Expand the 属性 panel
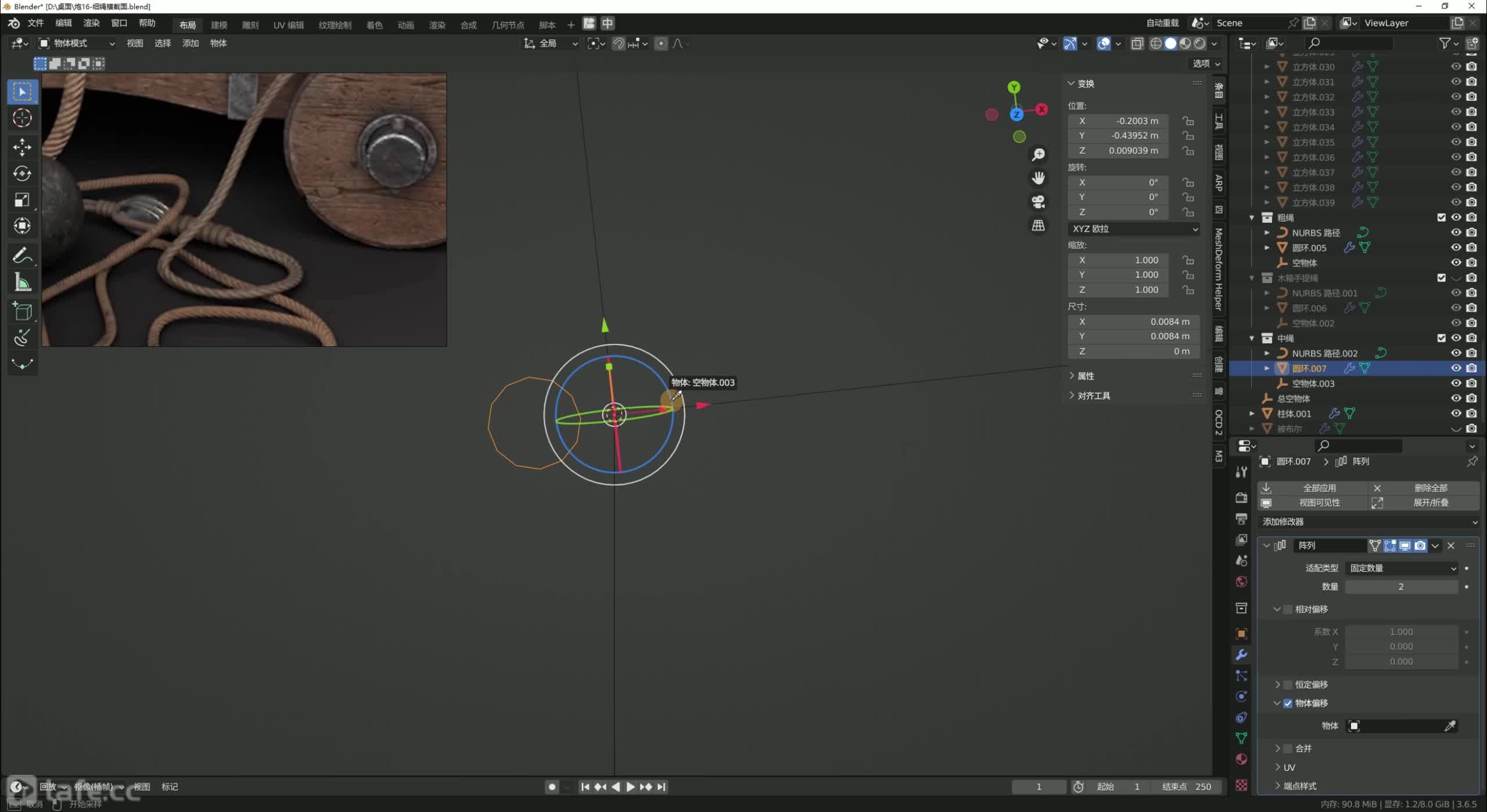Screen dimensions: 1487x812 1085,376
